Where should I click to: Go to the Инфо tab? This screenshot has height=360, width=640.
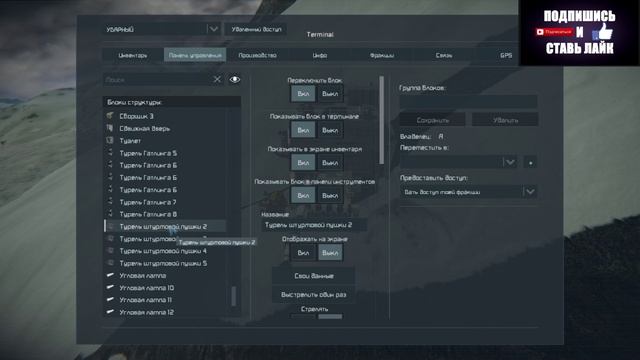pos(320,55)
